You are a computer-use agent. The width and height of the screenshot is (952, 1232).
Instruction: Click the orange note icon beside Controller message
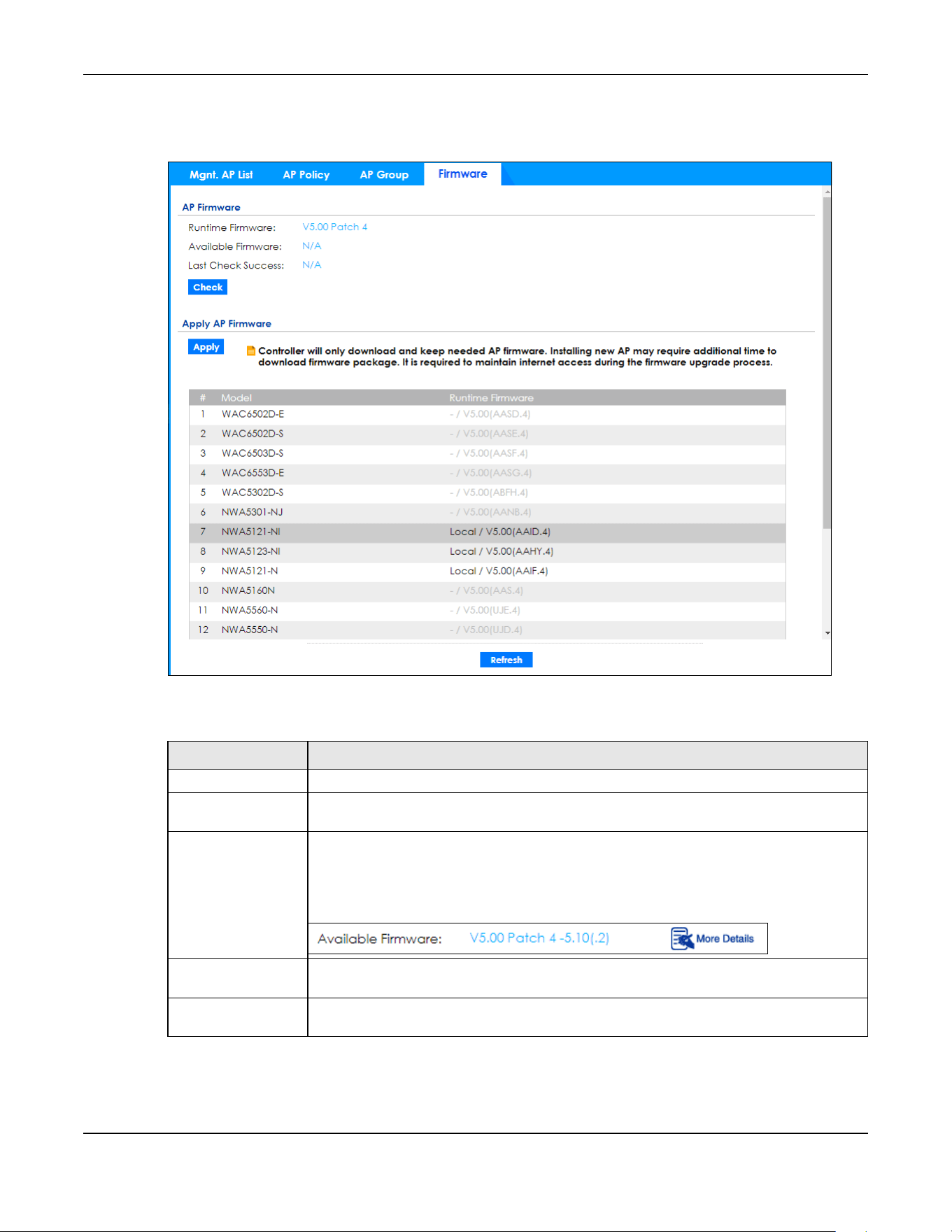pyautogui.click(x=251, y=351)
